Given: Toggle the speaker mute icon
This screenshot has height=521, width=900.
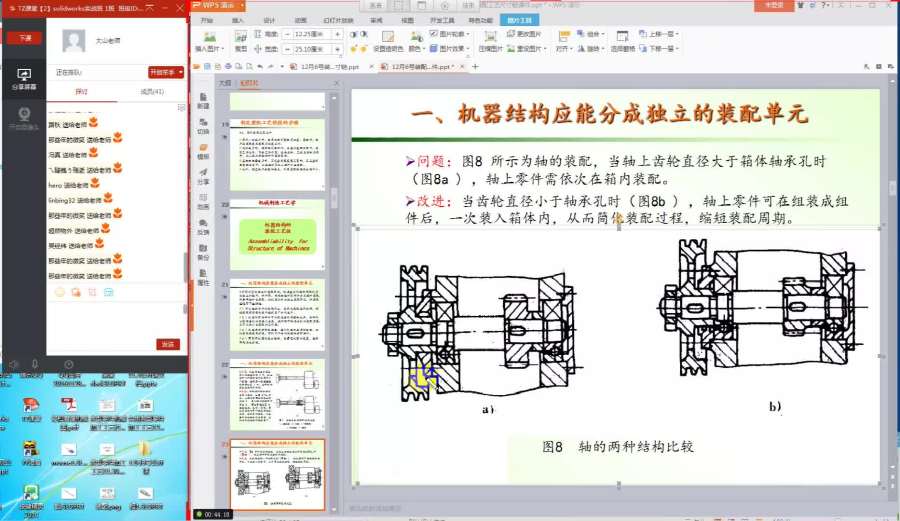Looking at the screenshot, I should tap(14, 364).
